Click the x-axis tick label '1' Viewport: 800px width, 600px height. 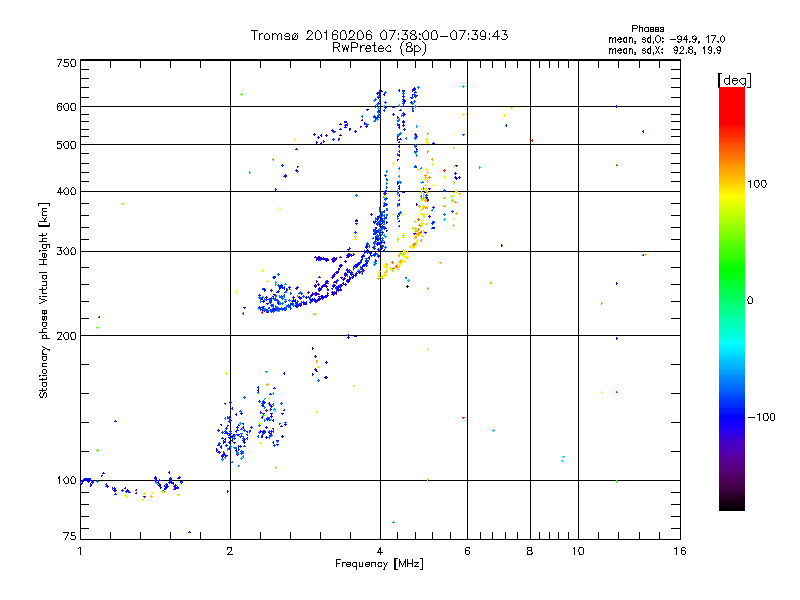(80, 551)
